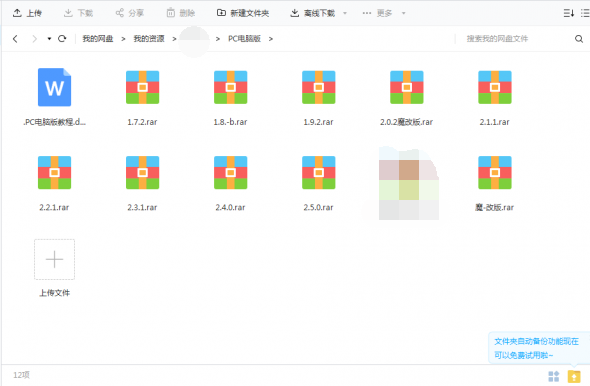Viewport: 590px width, 386px height.
Task: Create a folder with 新建文件夹
Action: [x=243, y=13]
